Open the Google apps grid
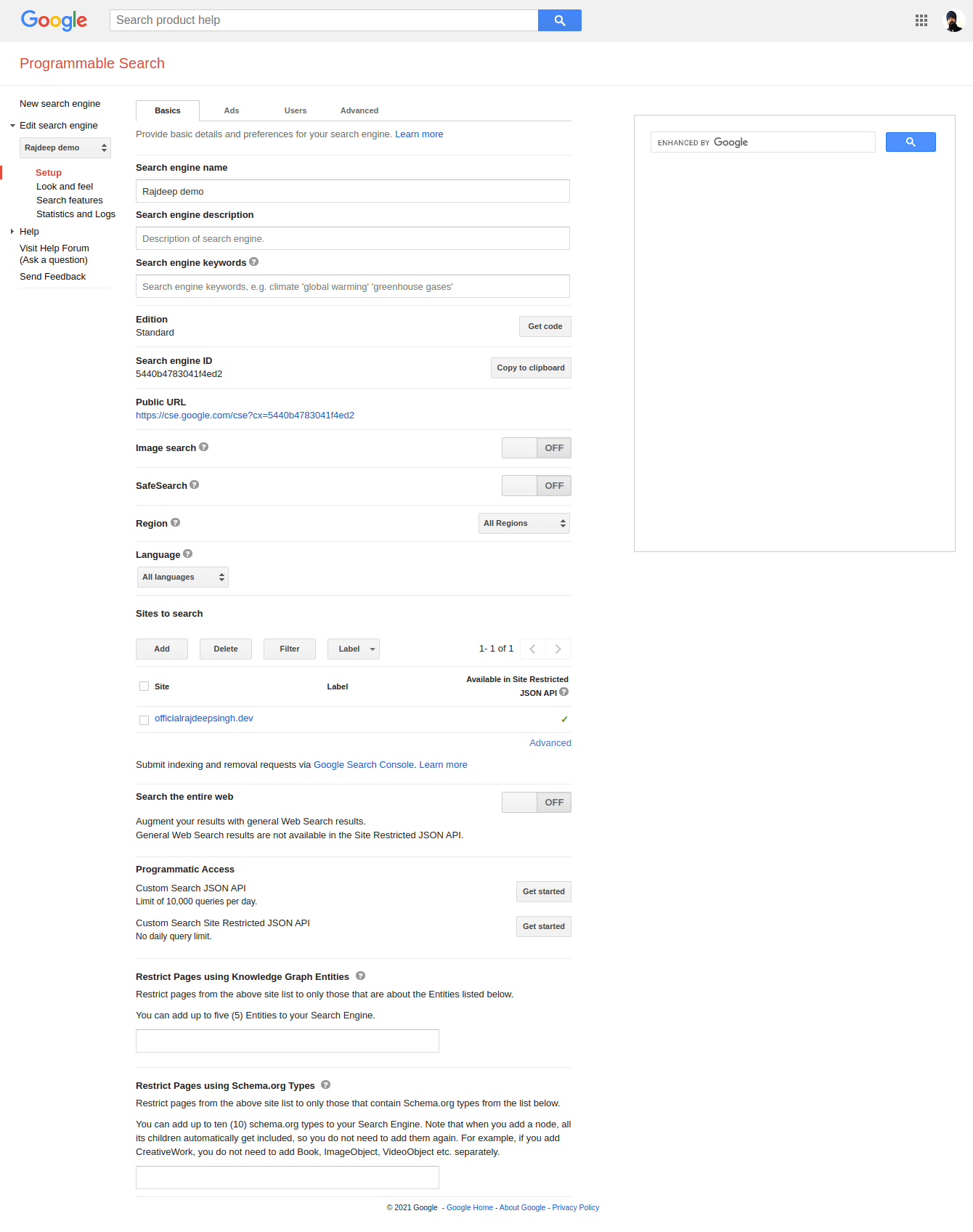The image size is (973, 1232). (x=921, y=20)
